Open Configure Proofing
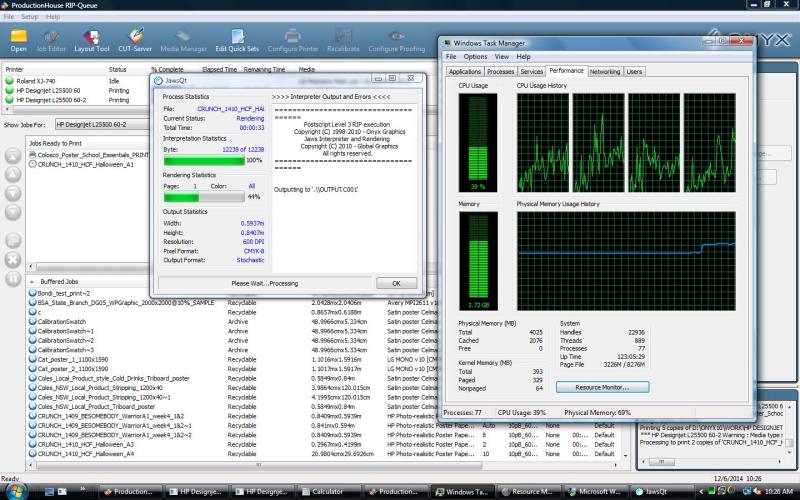Screen dimensions: 800x500 coord(397,40)
